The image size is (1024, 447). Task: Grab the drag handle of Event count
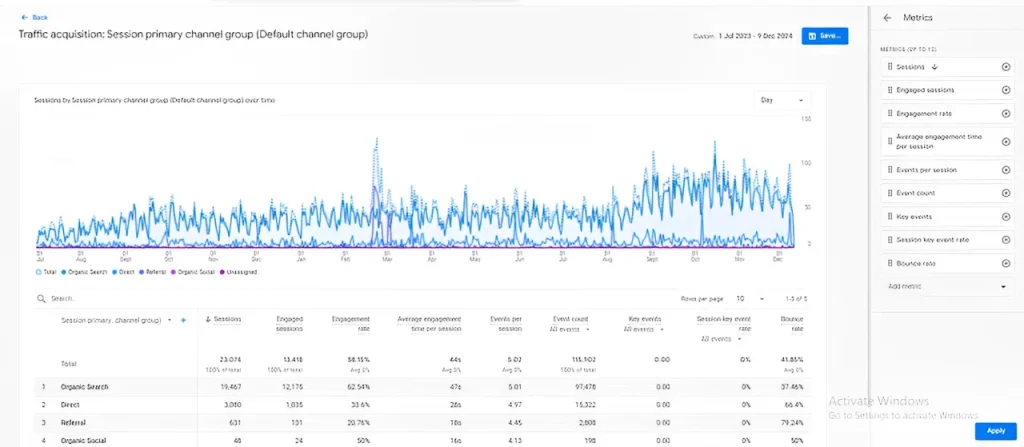click(888, 192)
